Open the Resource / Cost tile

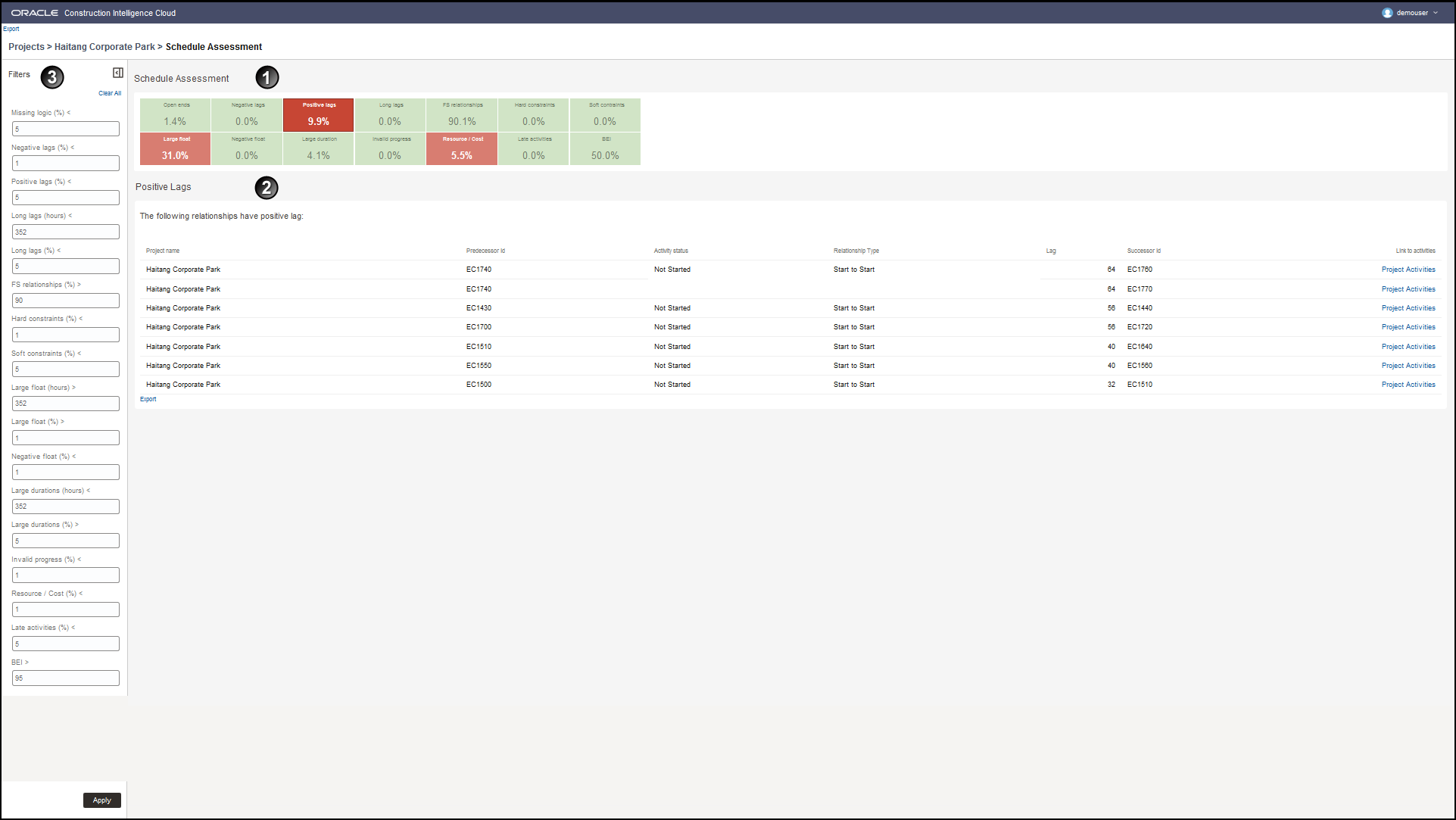tap(462, 149)
